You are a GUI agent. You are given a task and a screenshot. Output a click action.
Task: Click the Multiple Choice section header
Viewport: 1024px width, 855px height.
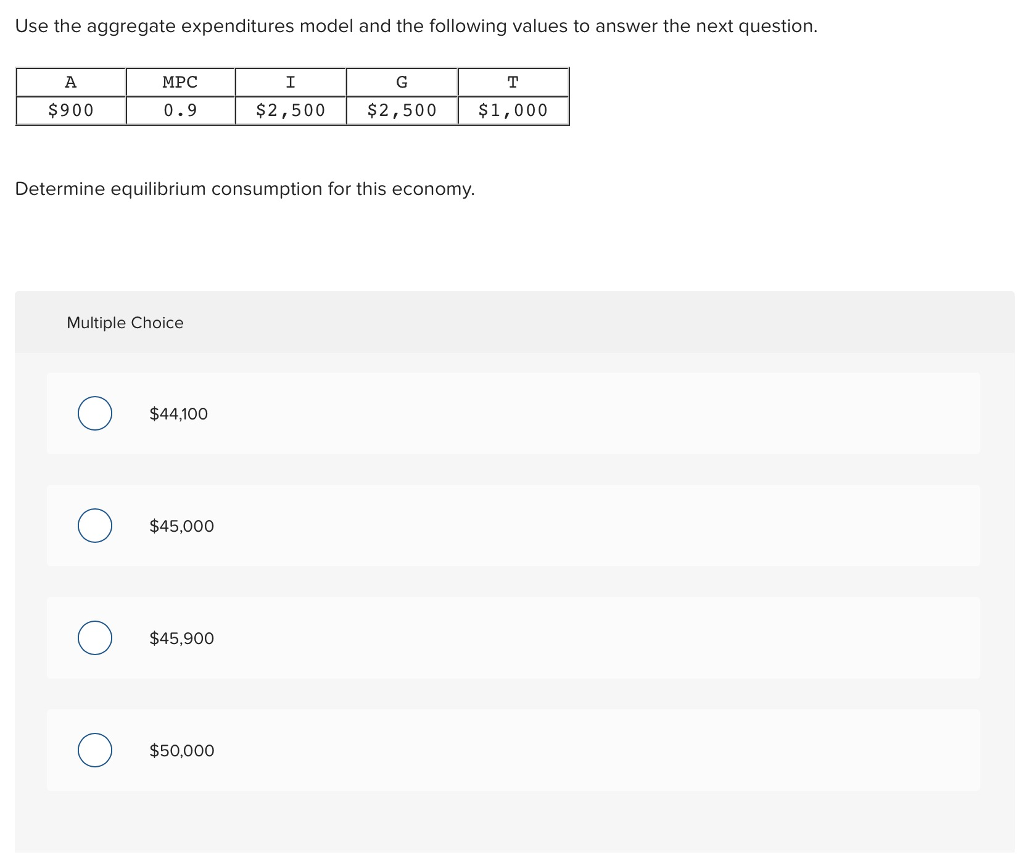tap(125, 322)
